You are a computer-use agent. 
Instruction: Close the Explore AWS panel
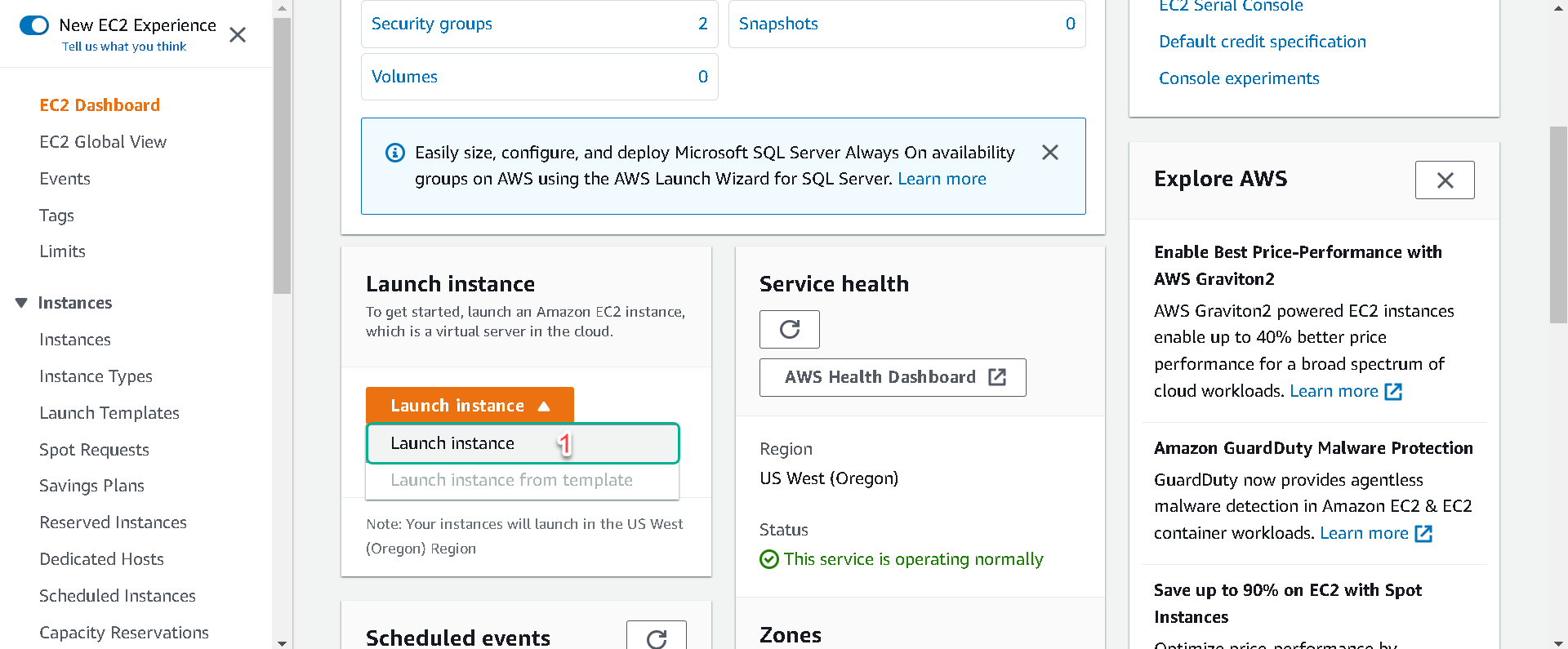click(x=1445, y=180)
